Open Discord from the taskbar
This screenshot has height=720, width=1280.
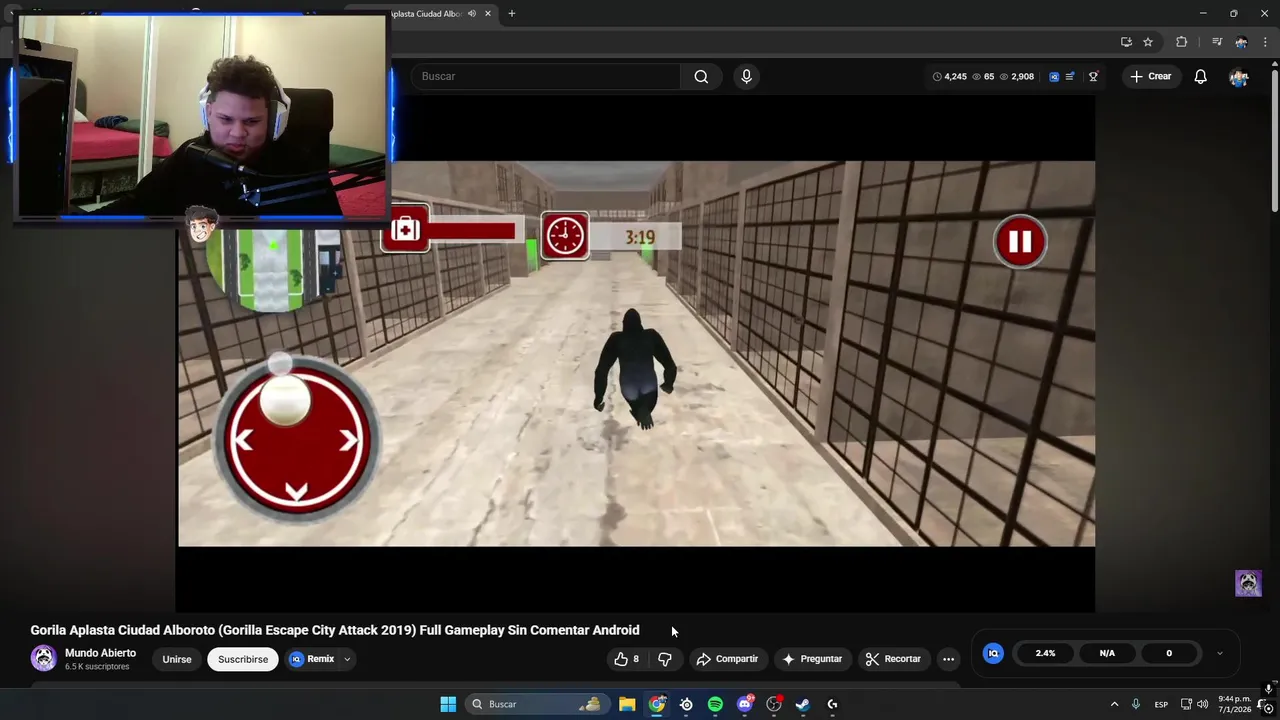pos(744,704)
